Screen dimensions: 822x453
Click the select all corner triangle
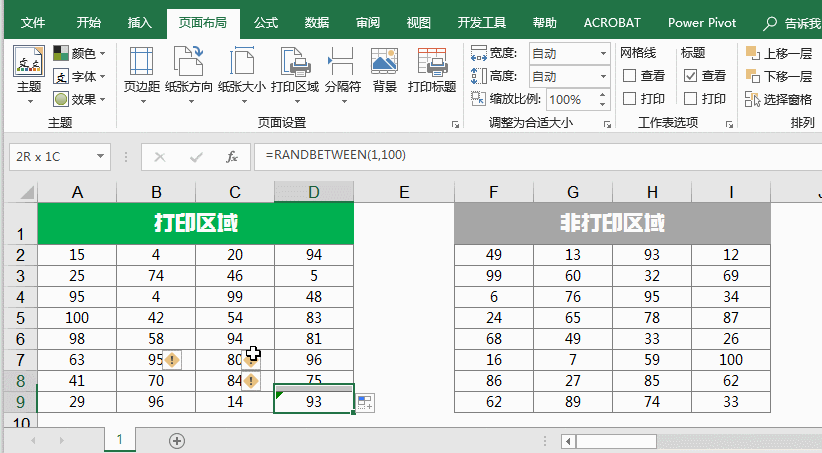[27, 193]
